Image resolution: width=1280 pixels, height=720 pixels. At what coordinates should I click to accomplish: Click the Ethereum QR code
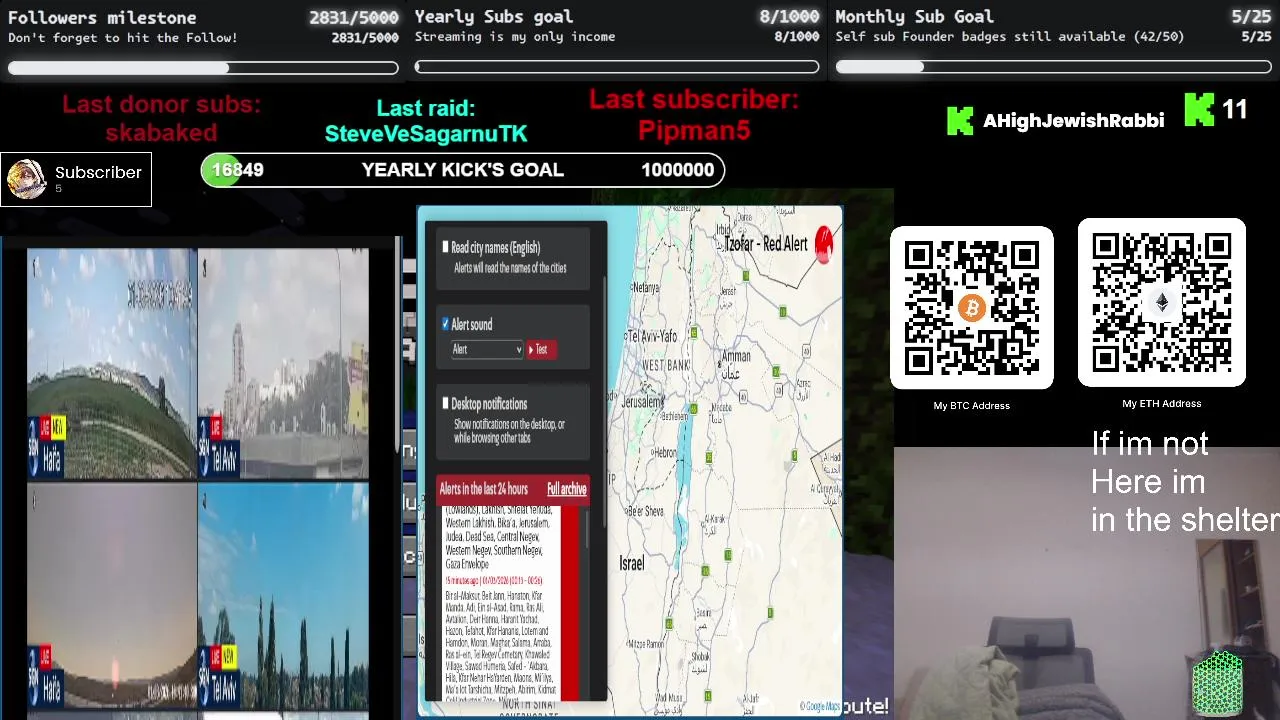tap(1162, 303)
